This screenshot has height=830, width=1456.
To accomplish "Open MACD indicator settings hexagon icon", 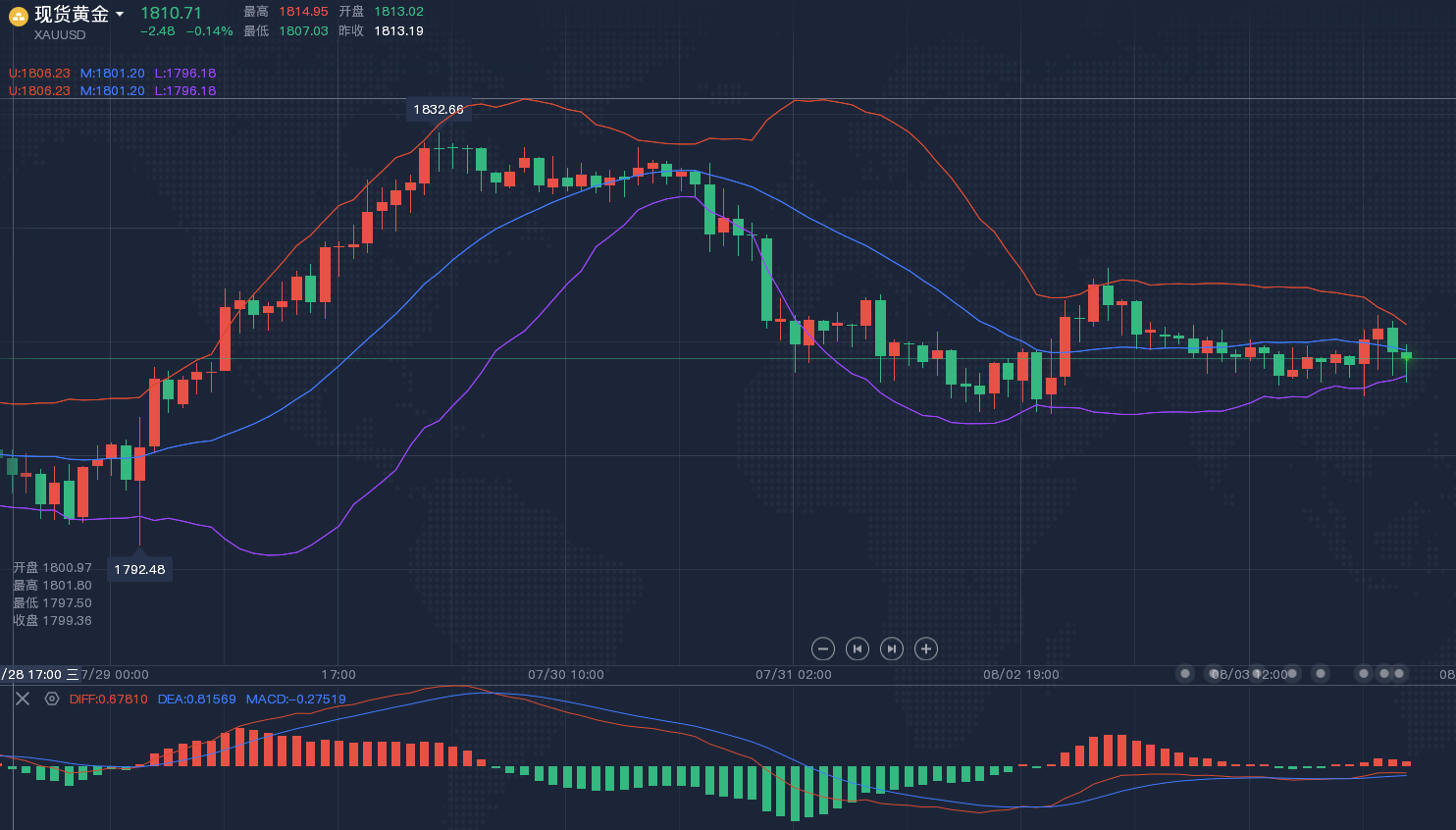I will [x=52, y=699].
